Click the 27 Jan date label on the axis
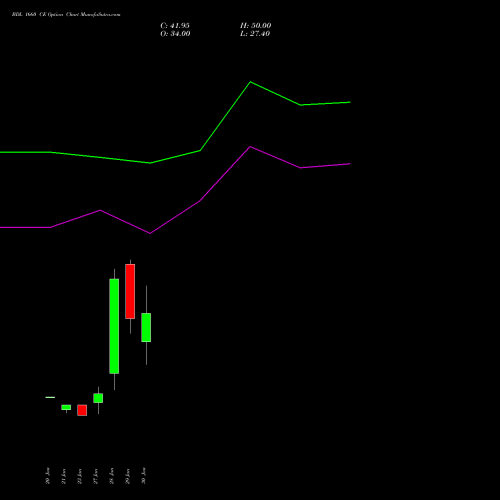Screen dimensions: 500x500 [x=96, y=476]
